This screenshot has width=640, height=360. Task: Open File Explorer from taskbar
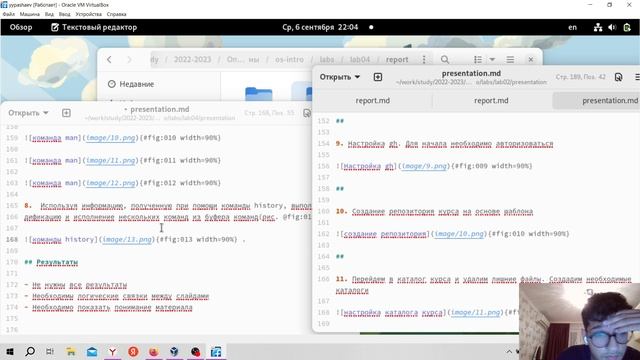click(71, 351)
